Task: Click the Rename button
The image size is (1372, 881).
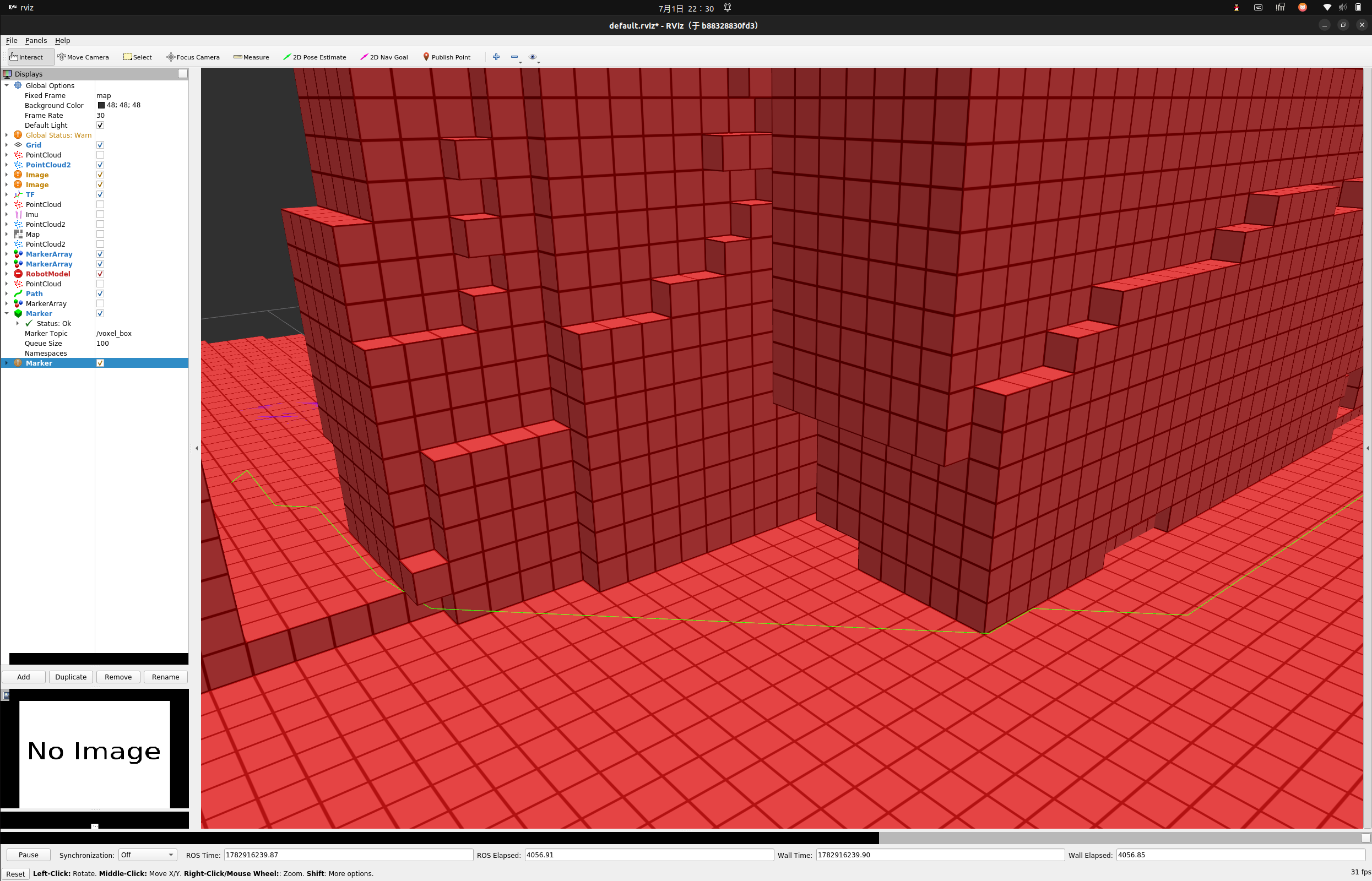Action: click(165, 677)
